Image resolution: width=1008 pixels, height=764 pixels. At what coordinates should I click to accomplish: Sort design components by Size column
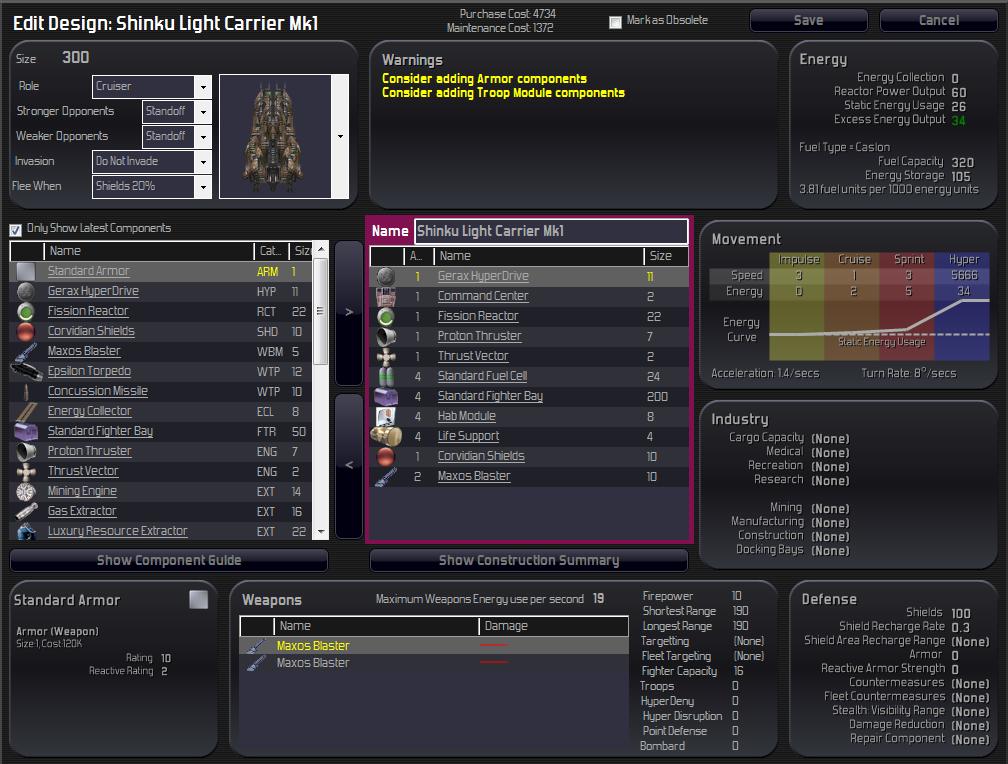point(665,256)
